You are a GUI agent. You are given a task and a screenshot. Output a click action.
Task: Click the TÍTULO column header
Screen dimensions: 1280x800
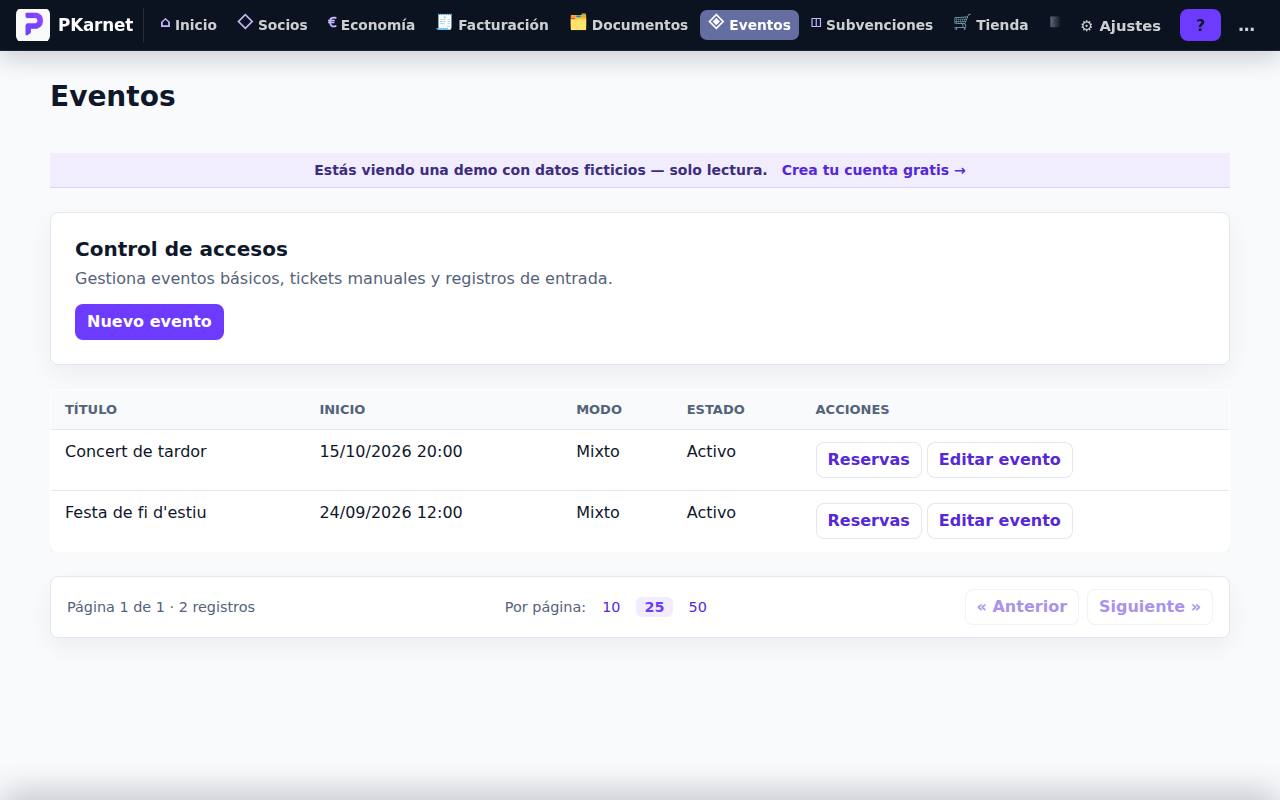pyautogui.click(x=91, y=410)
